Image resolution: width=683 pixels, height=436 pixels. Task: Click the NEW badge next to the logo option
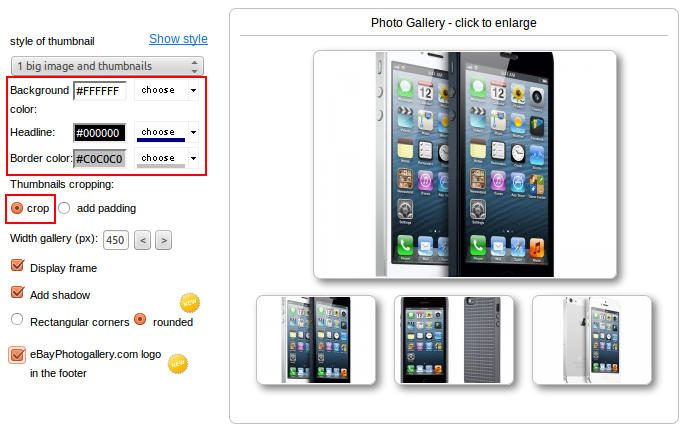tap(178, 363)
